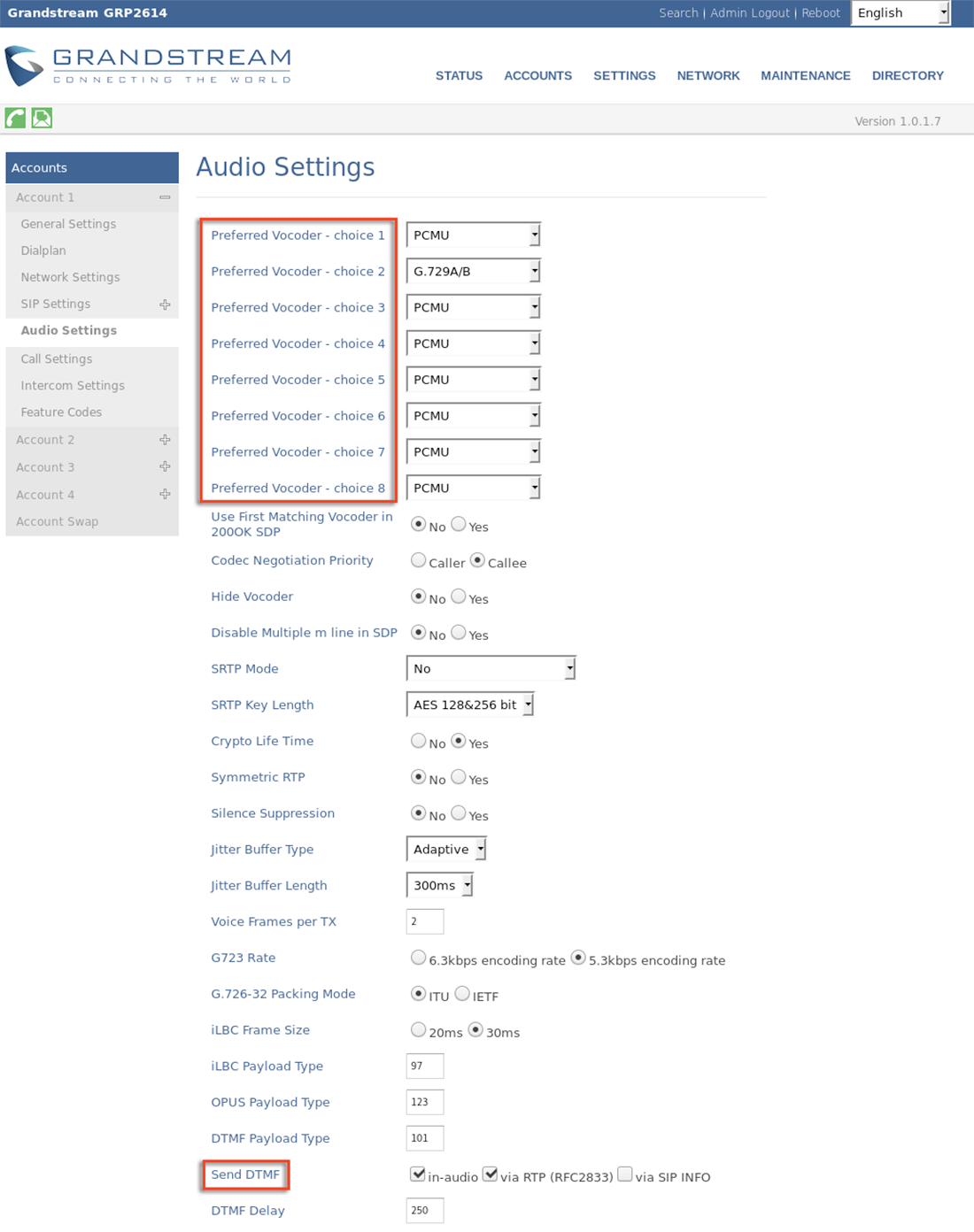This screenshot has height=1232, width=974.
Task: Choose 6.3kbps encoding rate for G723
Action: 418,956
